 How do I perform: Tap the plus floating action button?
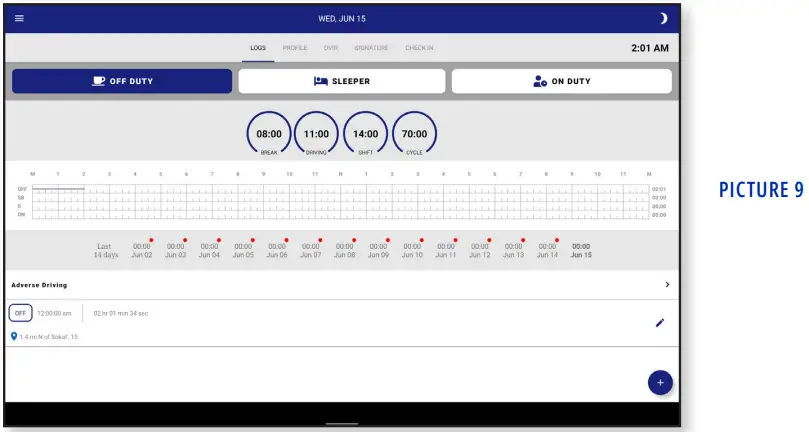660,382
